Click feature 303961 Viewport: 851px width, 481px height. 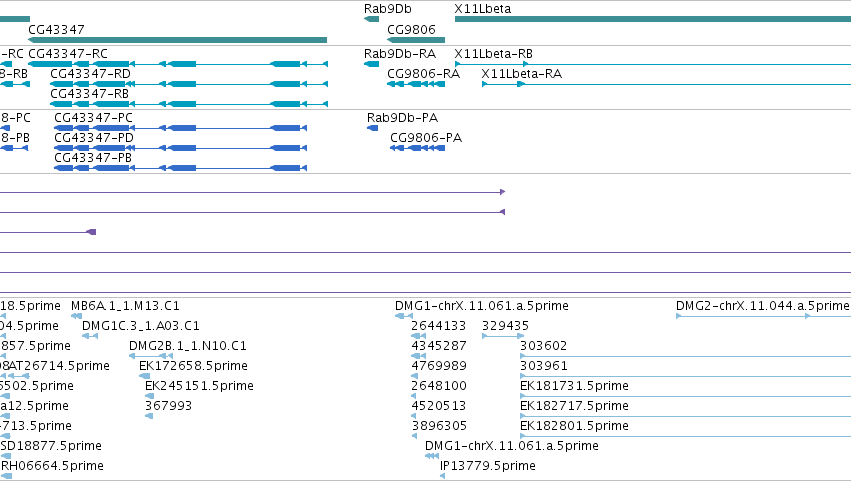[544, 366]
